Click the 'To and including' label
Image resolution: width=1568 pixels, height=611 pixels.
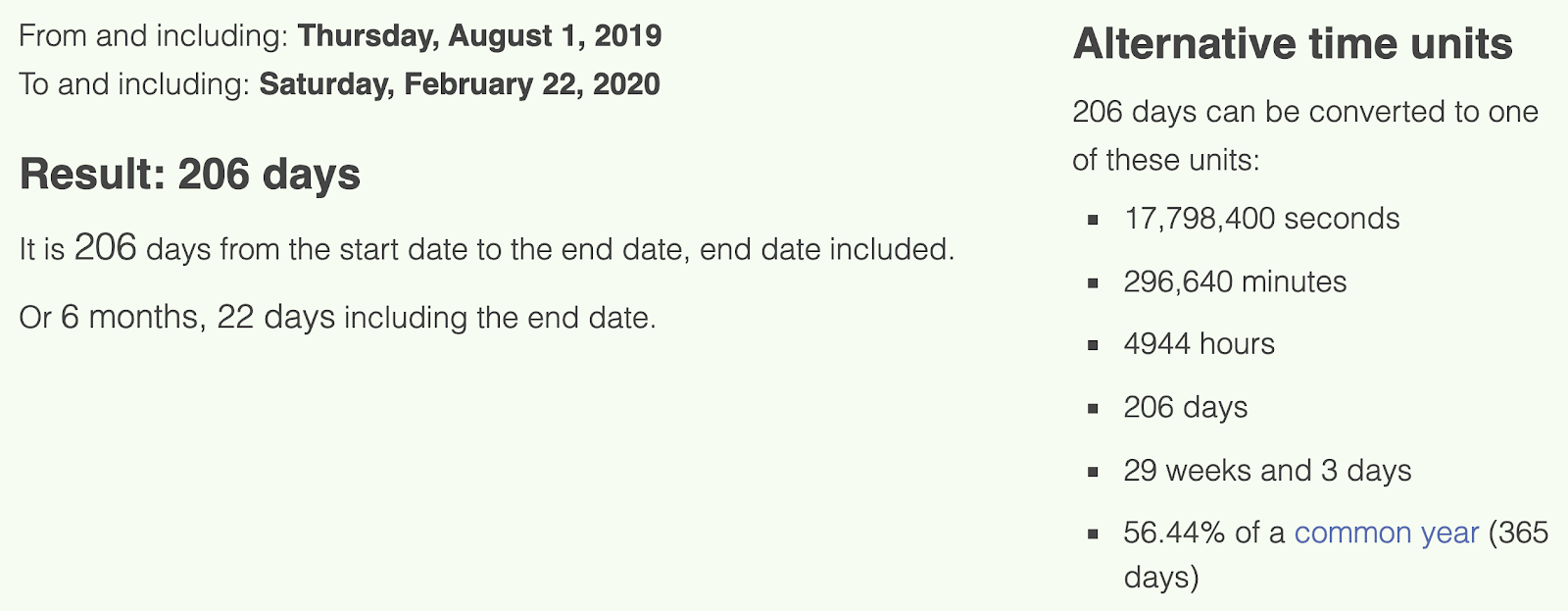[x=135, y=84]
